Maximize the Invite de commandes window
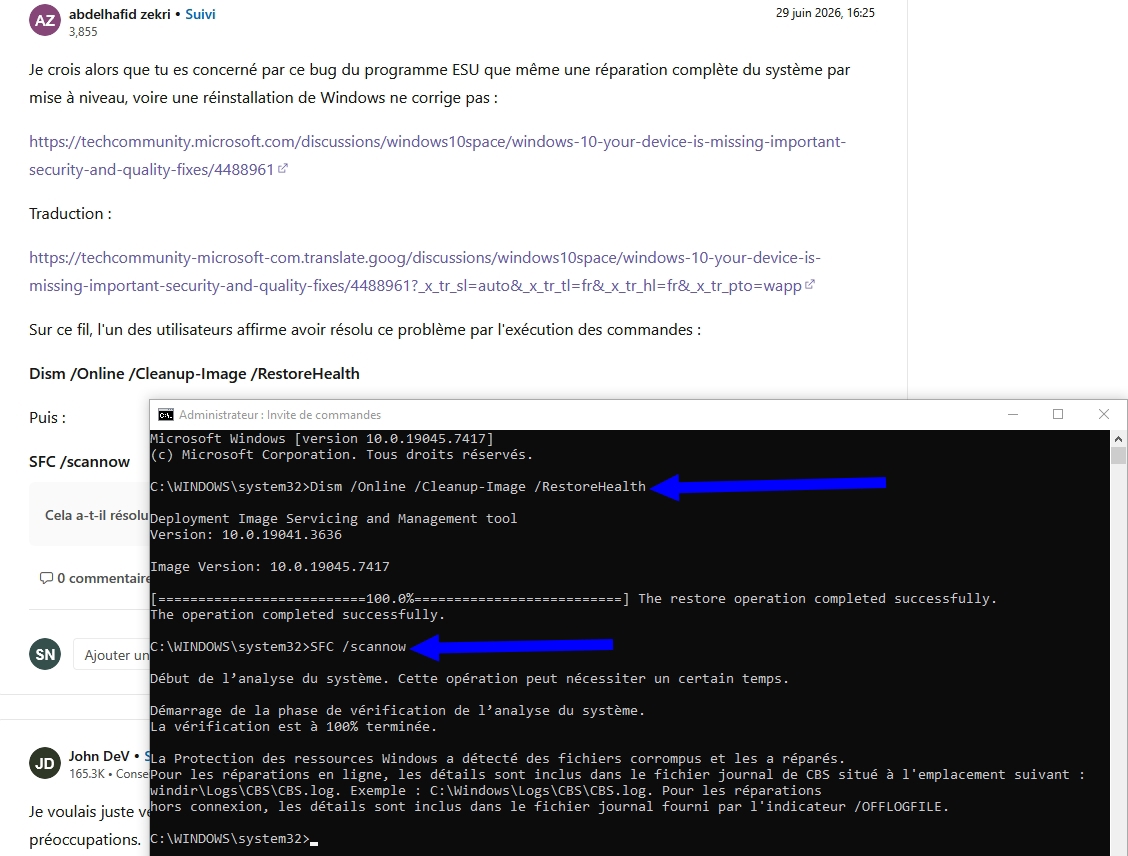Viewport: 1128px width, 856px height. point(1058,414)
